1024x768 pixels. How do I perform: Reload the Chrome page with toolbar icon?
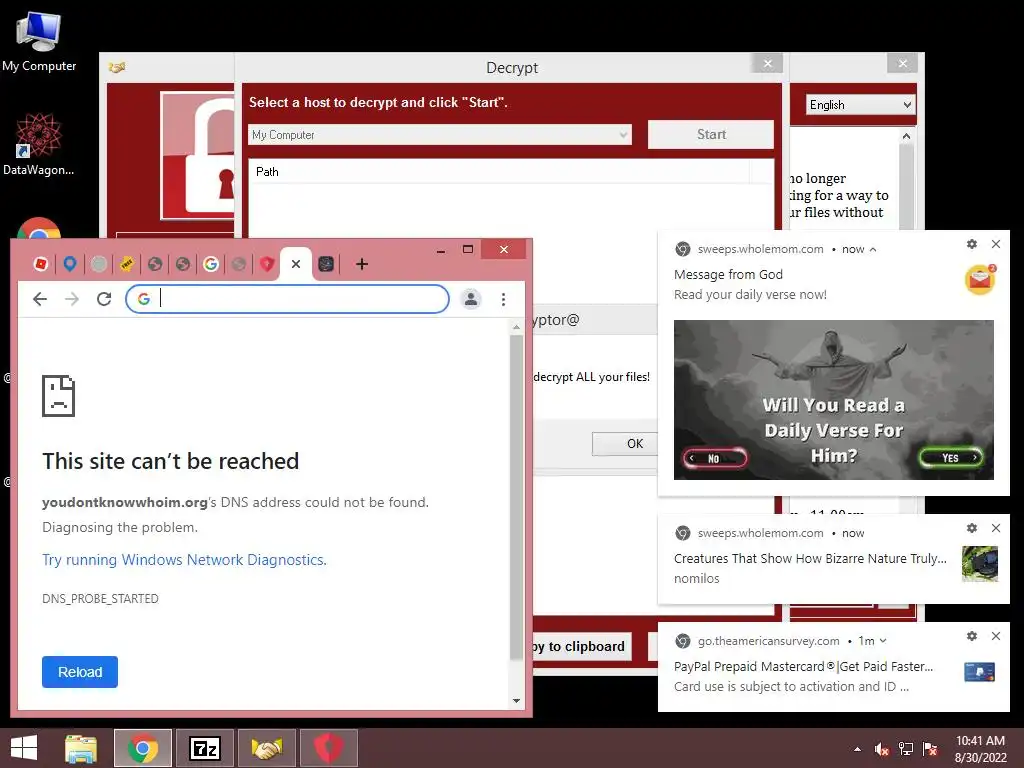104,299
